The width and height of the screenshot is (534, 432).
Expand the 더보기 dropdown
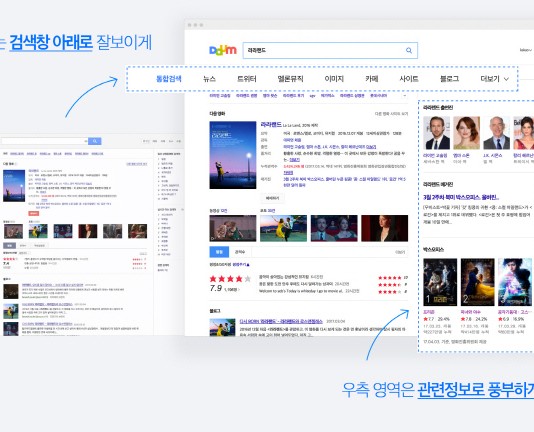point(494,79)
